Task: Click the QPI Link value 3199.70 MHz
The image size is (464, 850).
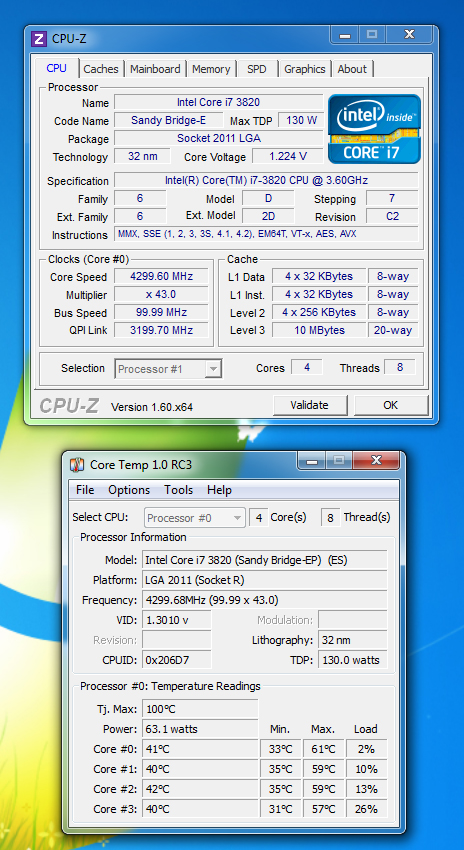Action: (x=162, y=330)
